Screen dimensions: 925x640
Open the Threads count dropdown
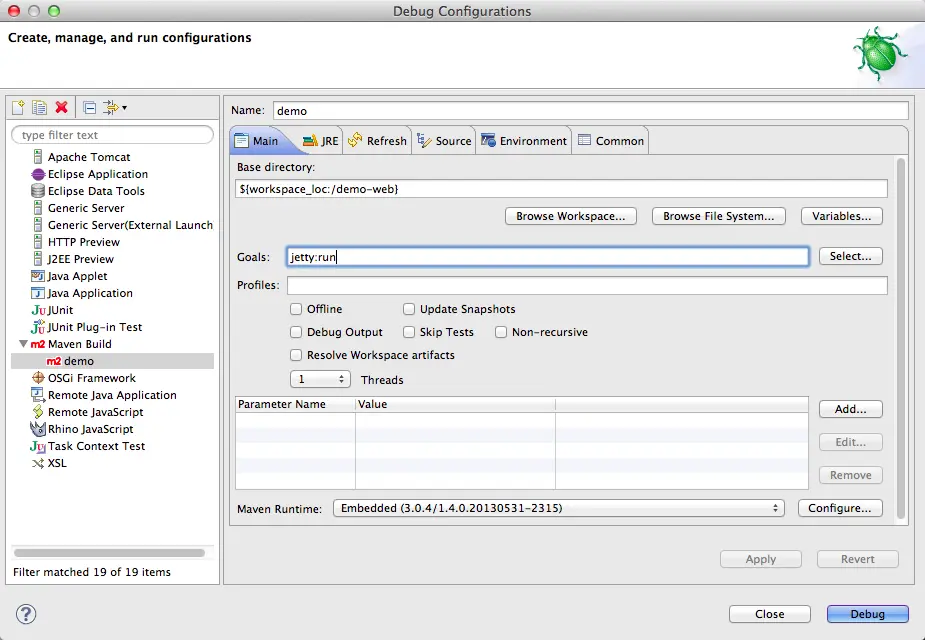(320, 379)
